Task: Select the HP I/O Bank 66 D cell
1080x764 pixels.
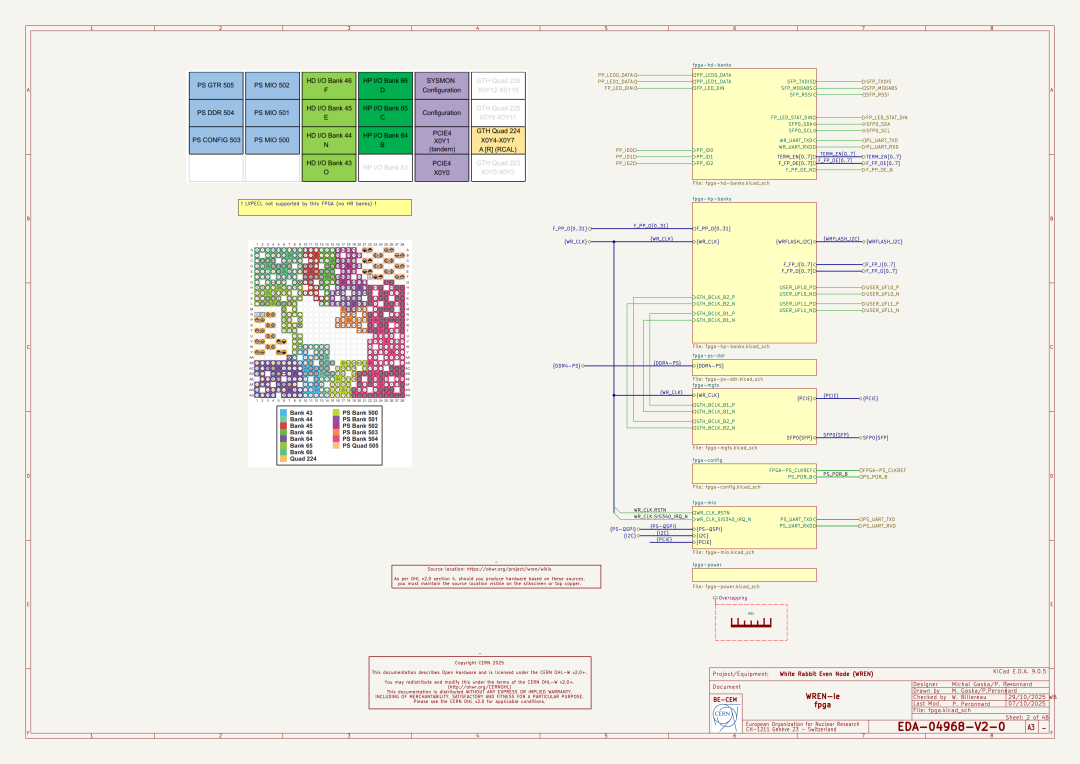Action: point(385,85)
